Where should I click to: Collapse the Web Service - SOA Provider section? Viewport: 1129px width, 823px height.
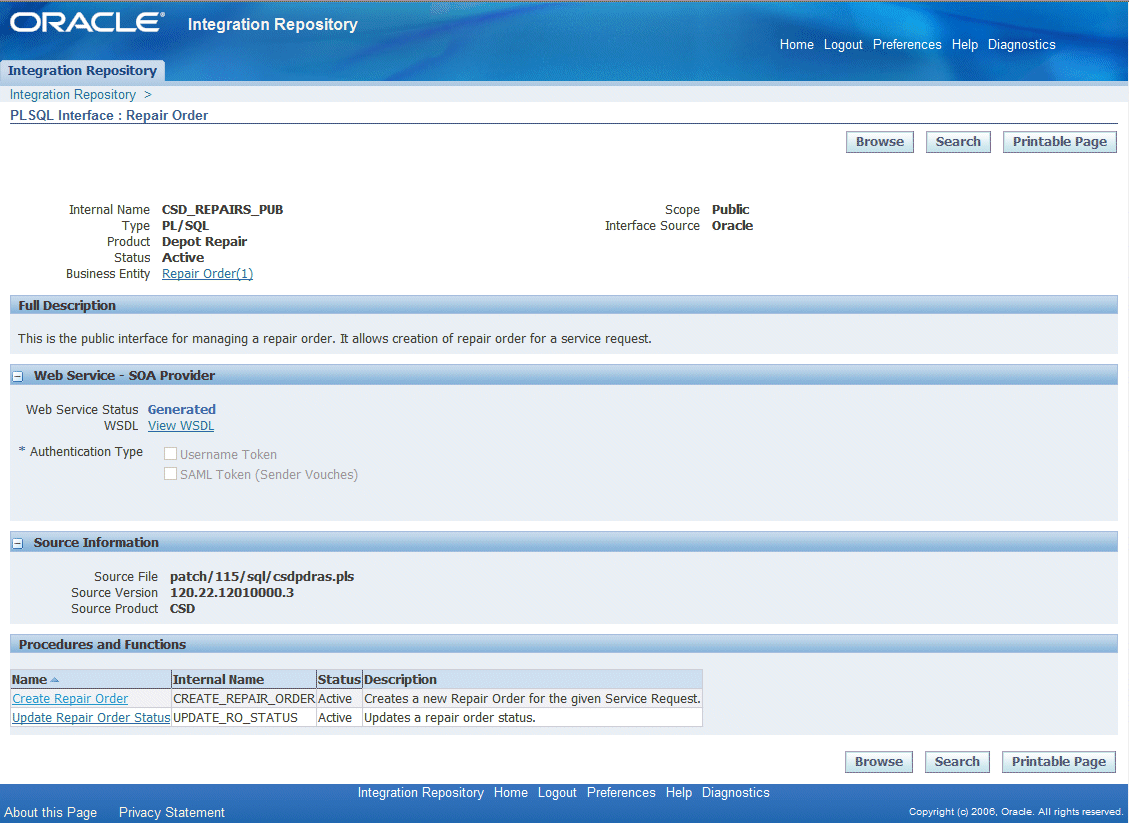click(x=18, y=376)
